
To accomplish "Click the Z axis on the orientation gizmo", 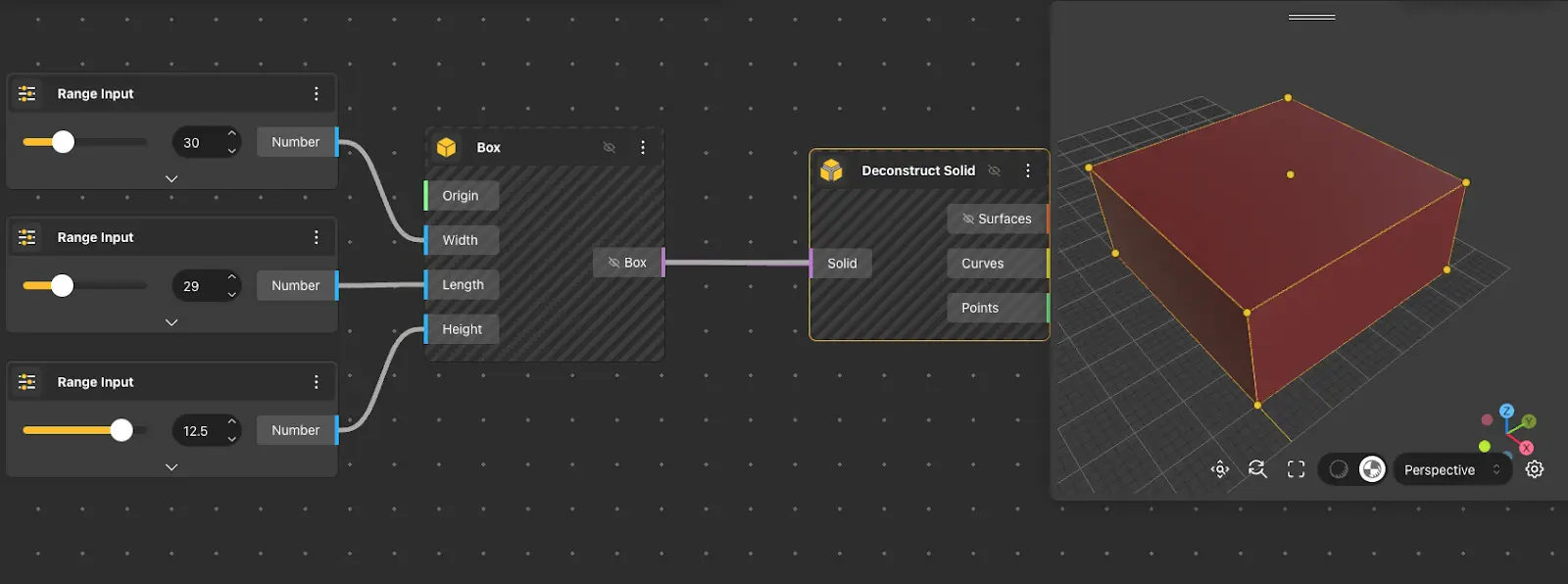I will pyautogui.click(x=1506, y=411).
